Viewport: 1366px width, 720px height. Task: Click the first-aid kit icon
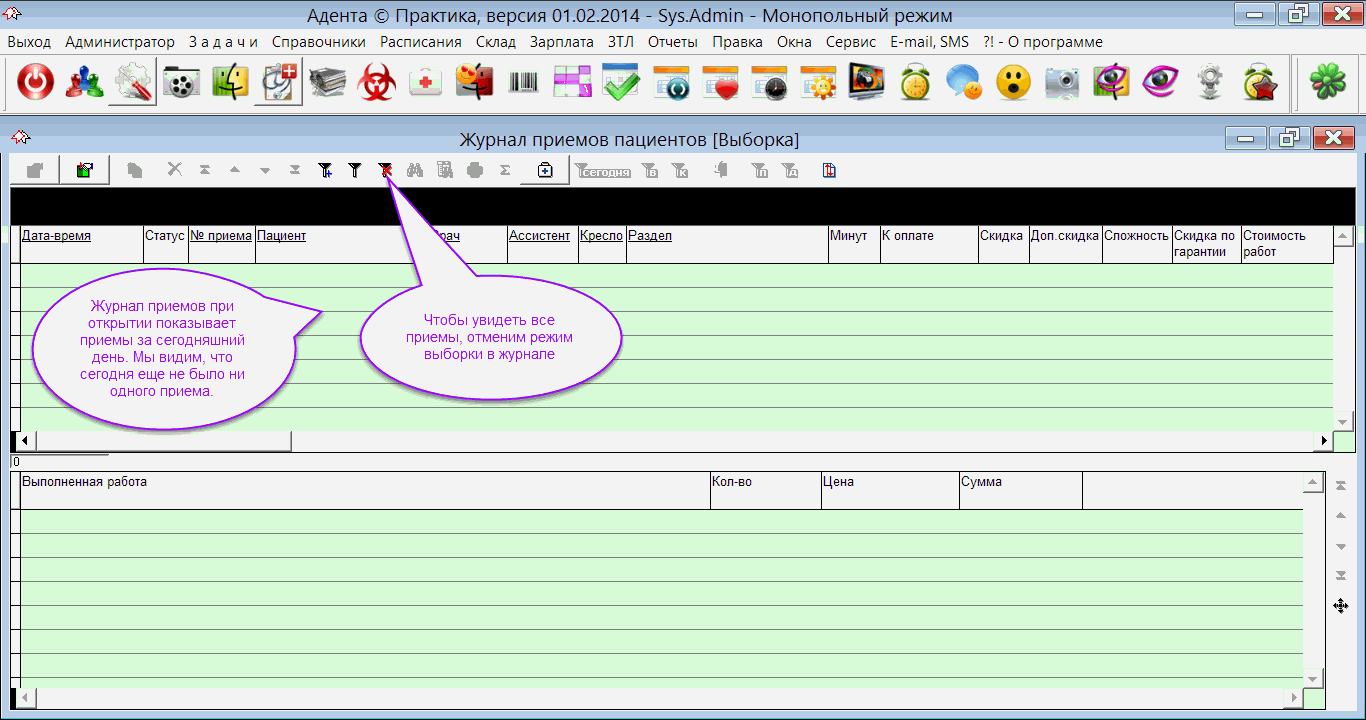[x=426, y=83]
